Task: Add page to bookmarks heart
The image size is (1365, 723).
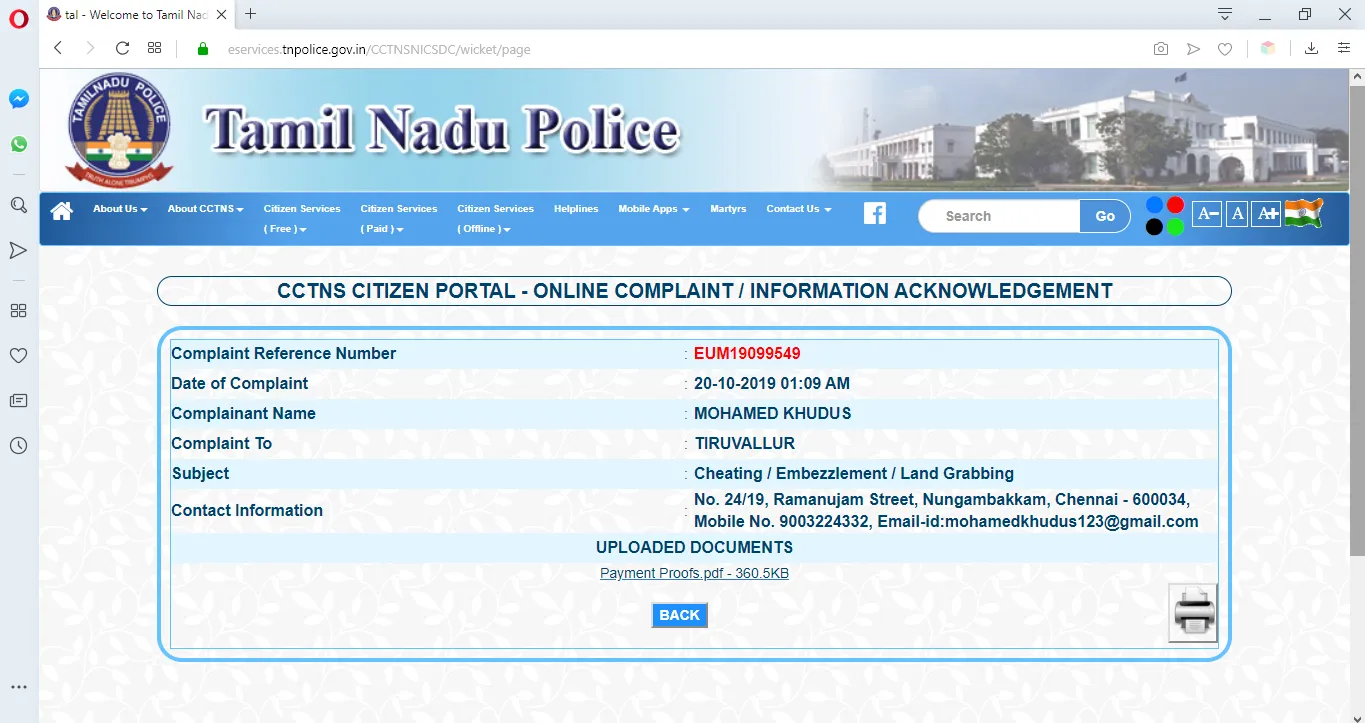Action: point(1225,48)
